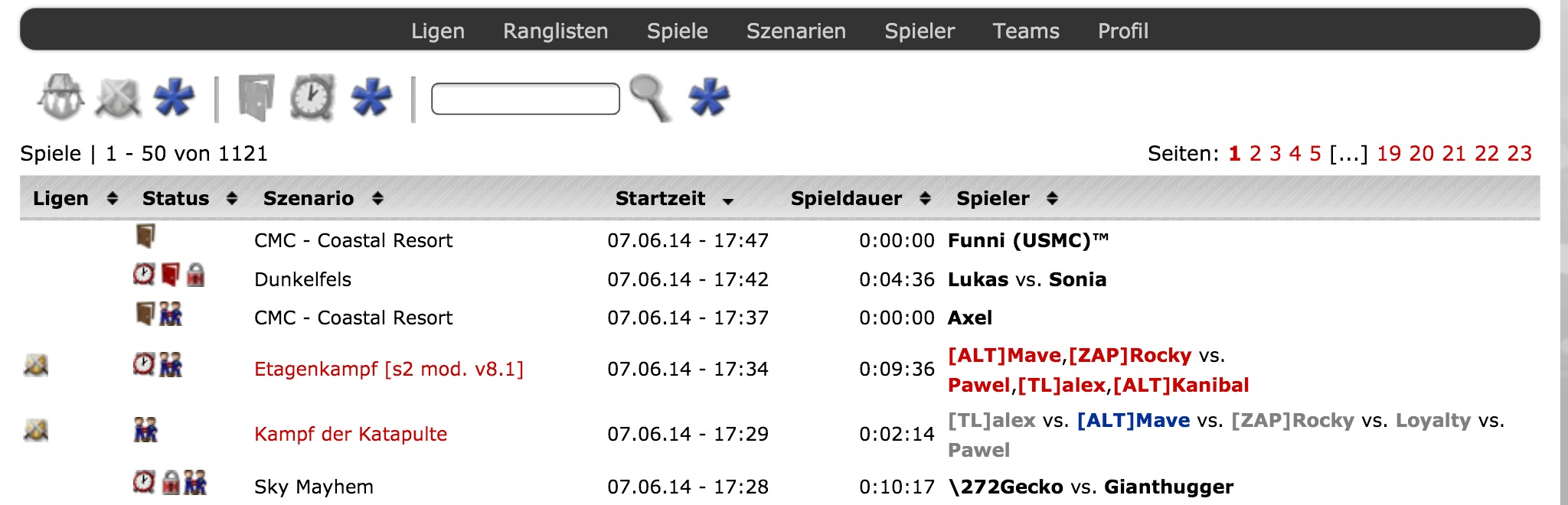Click the Szenario column sort arrows
Viewport: 1568px width, 505px height.
(377, 199)
